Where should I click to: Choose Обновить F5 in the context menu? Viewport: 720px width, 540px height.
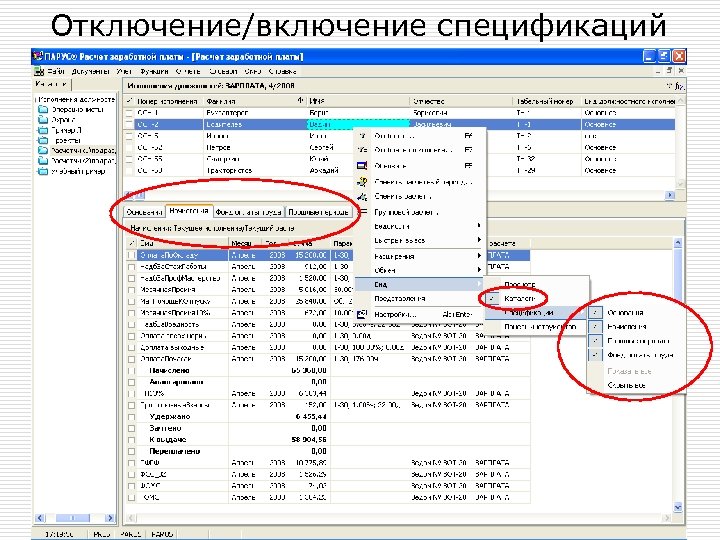(420, 166)
